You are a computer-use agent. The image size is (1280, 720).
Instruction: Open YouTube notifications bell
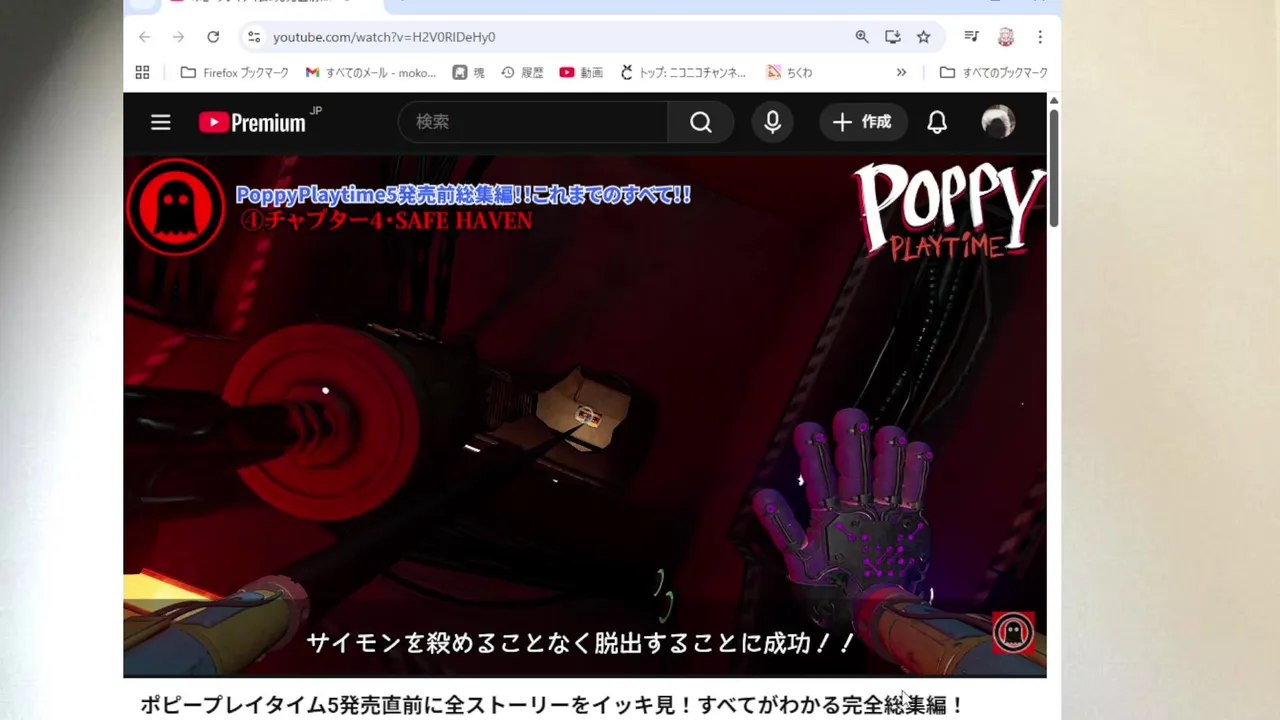pos(937,122)
